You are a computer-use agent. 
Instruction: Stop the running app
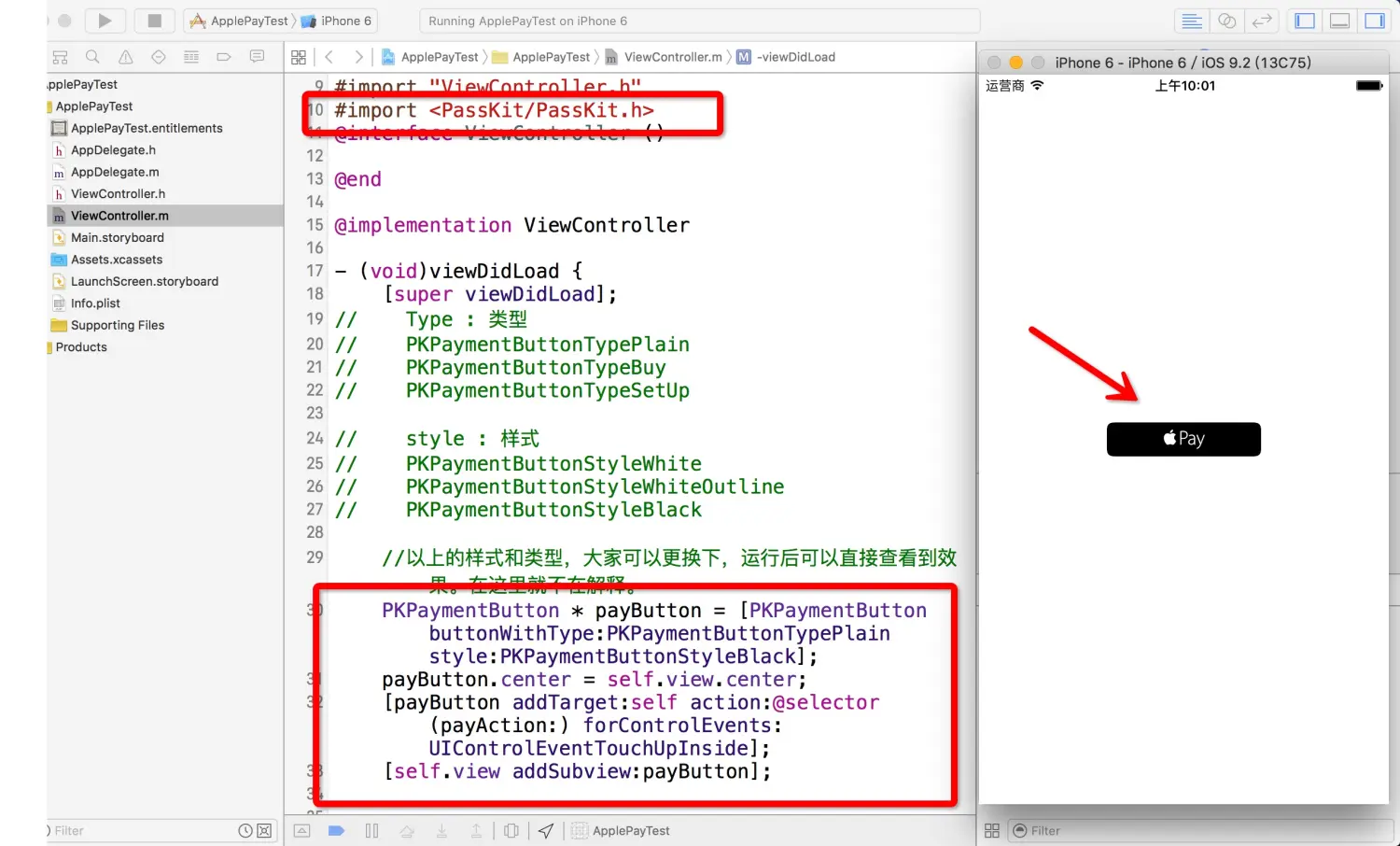click(x=154, y=21)
